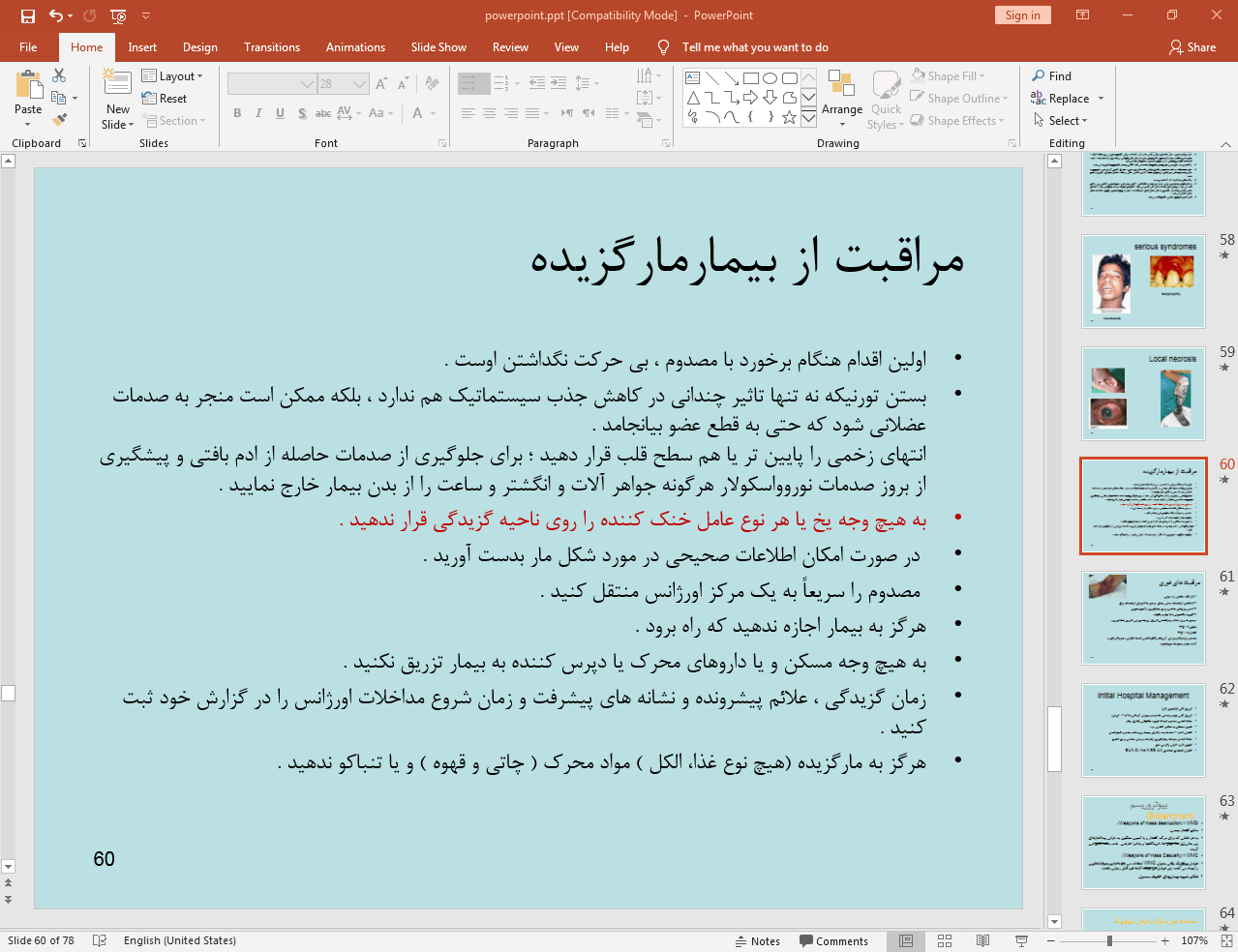
Task: Toggle the Comments pane
Action: tap(833, 941)
